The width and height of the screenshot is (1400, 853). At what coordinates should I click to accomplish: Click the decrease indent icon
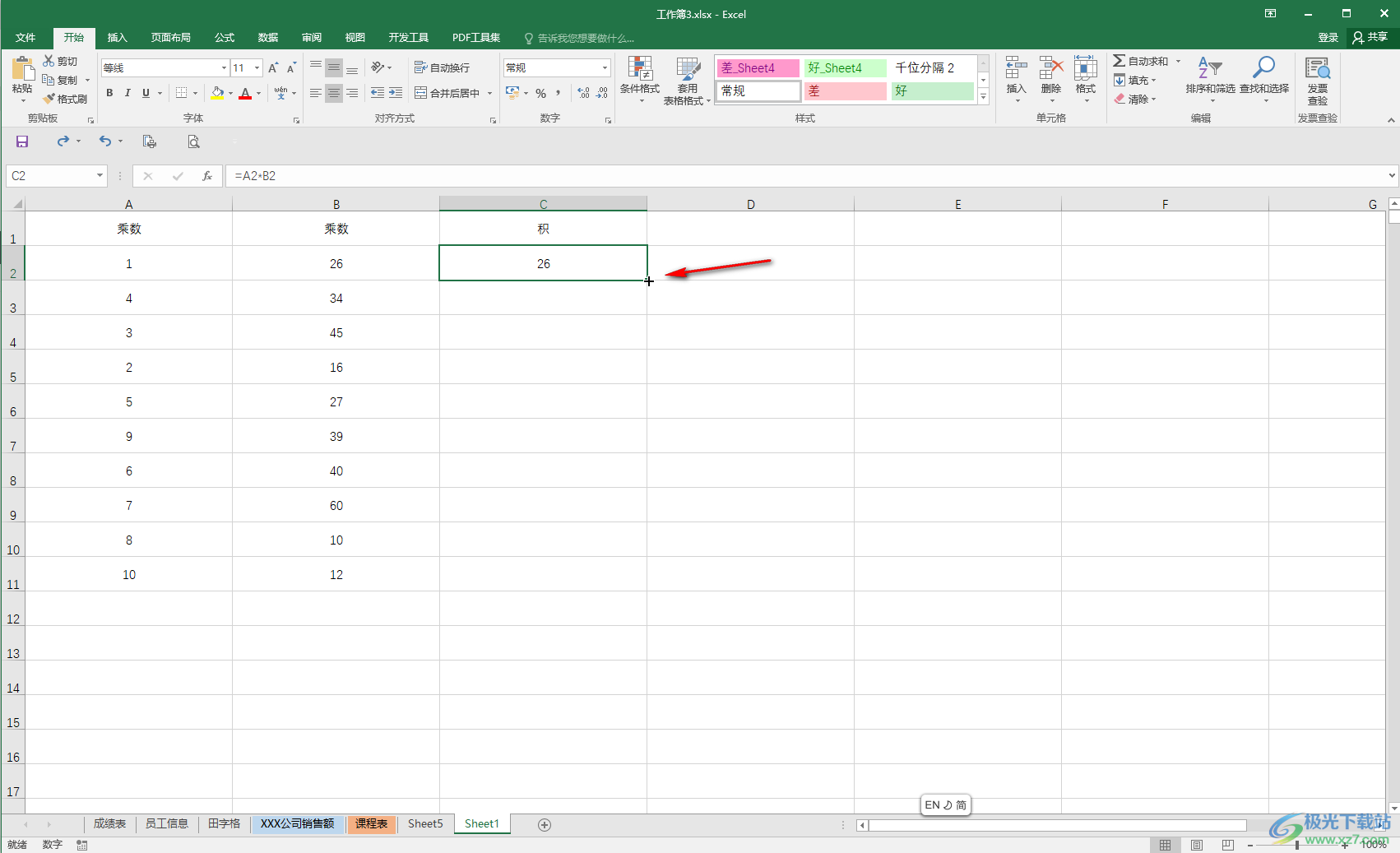[x=378, y=93]
